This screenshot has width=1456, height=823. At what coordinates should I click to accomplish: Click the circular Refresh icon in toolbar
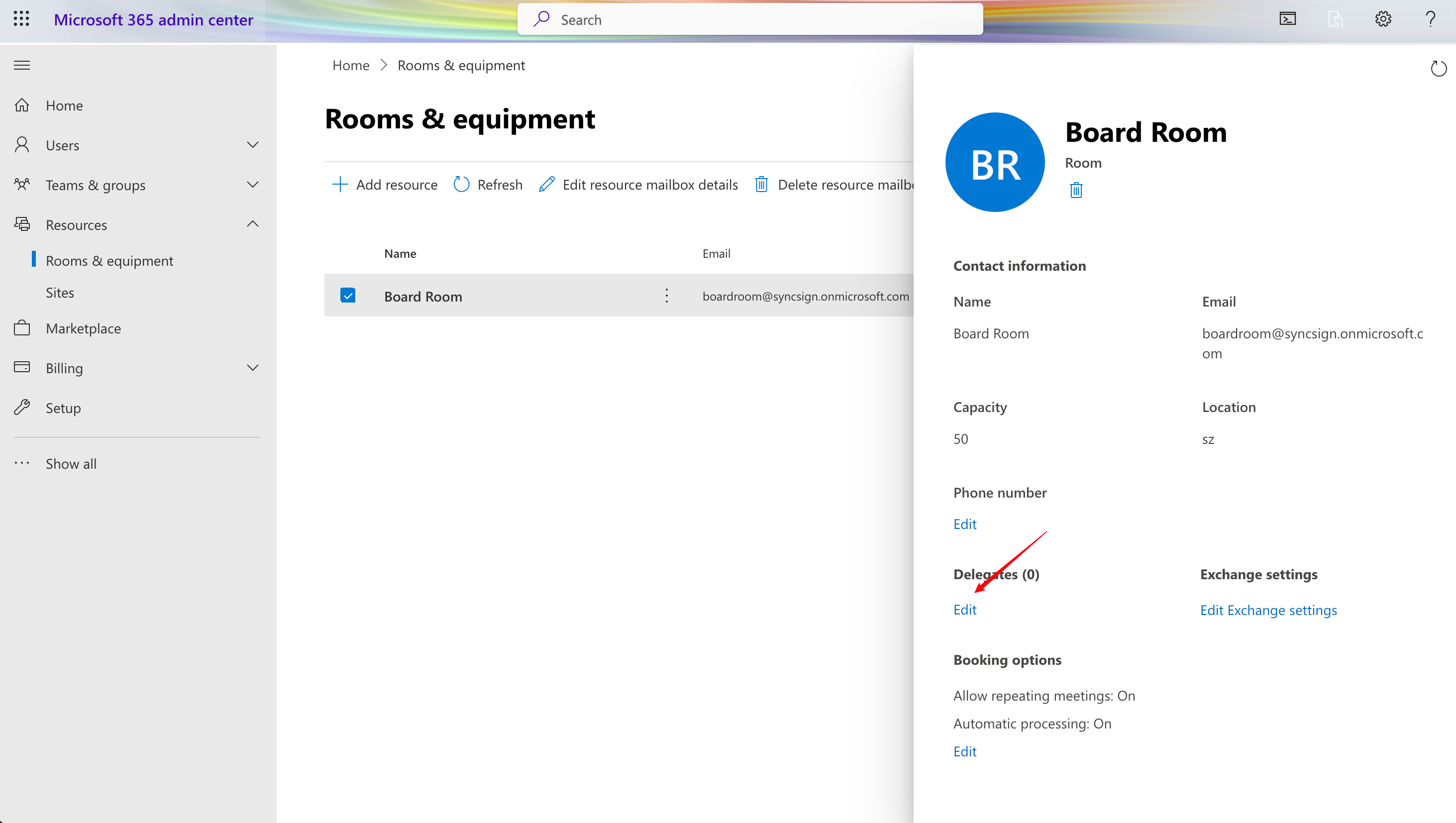[x=461, y=184]
